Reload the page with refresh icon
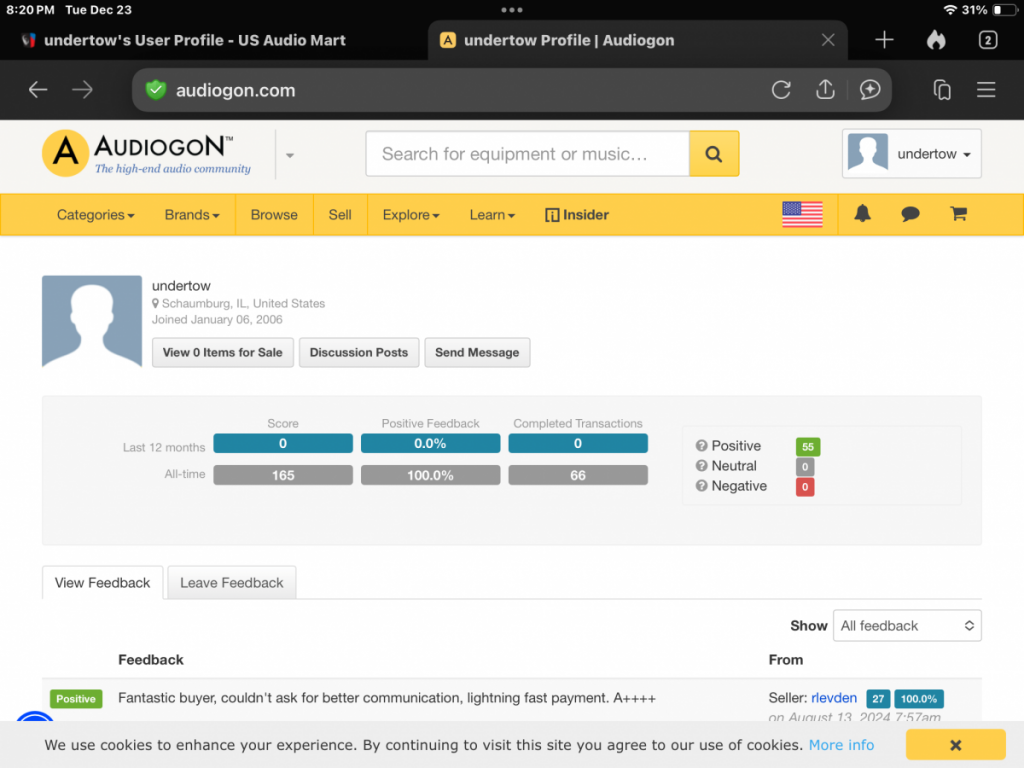Screen dimensions: 1024x768 click(x=781, y=90)
